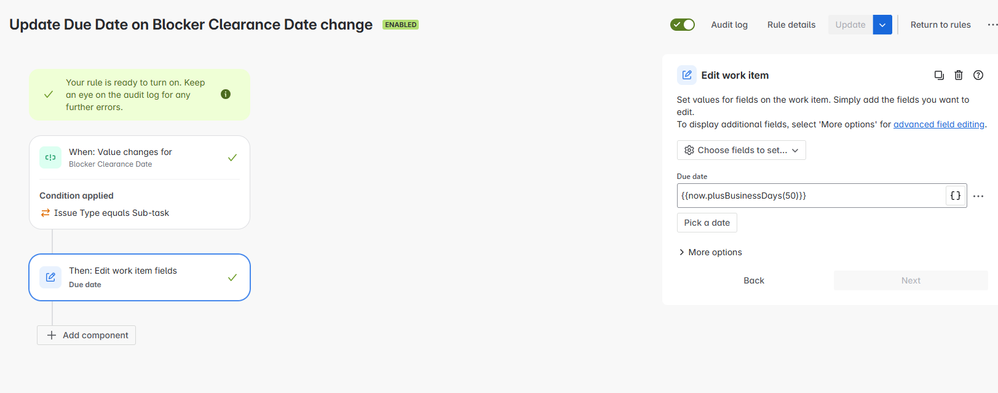
Task: Open the Due date field options ellipsis
Action: point(979,196)
